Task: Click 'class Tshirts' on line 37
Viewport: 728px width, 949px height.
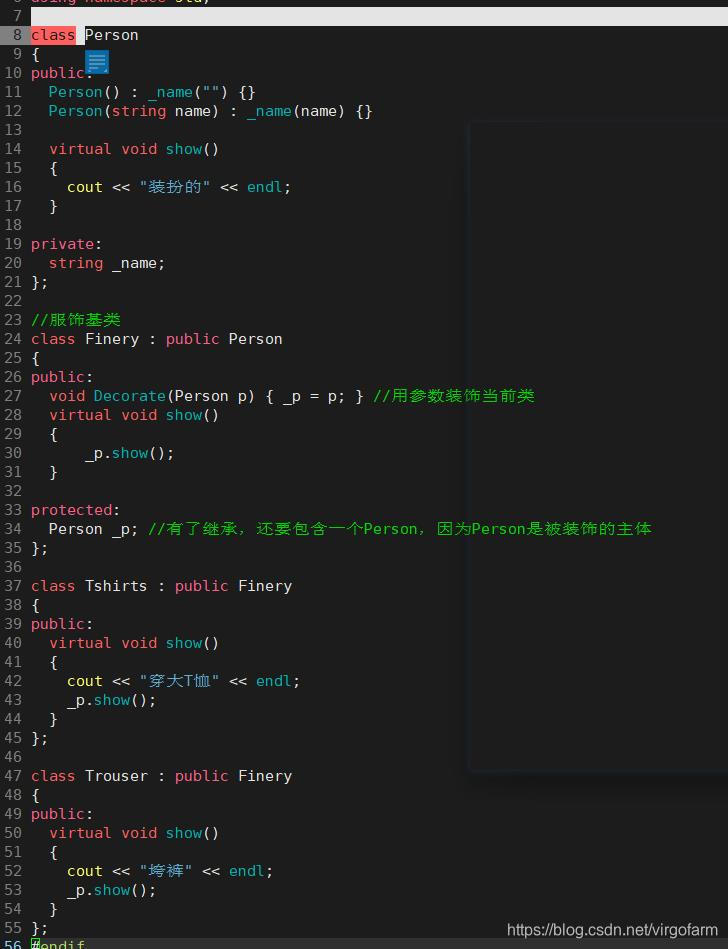Action: click(89, 586)
